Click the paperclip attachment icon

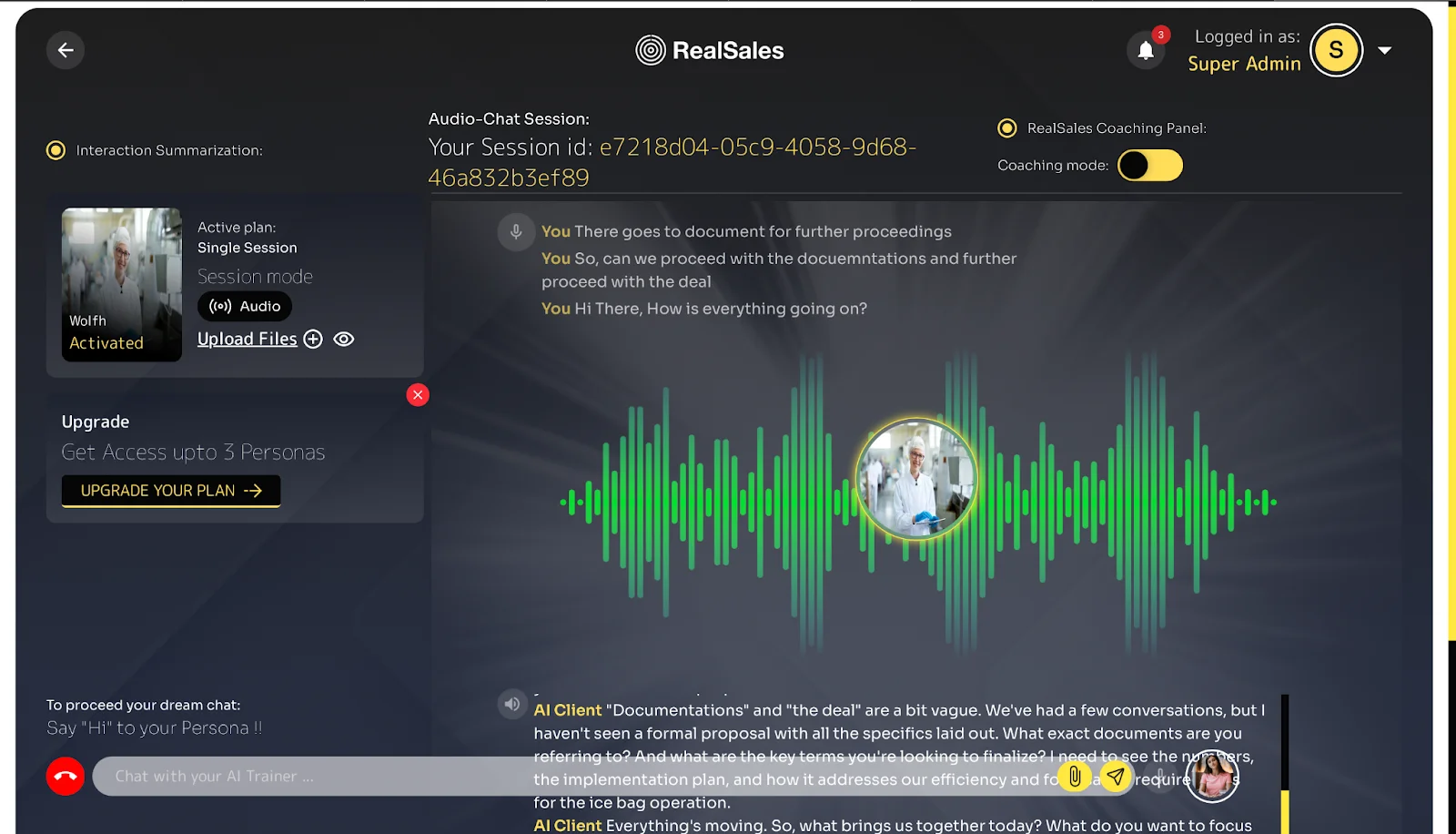(x=1075, y=777)
